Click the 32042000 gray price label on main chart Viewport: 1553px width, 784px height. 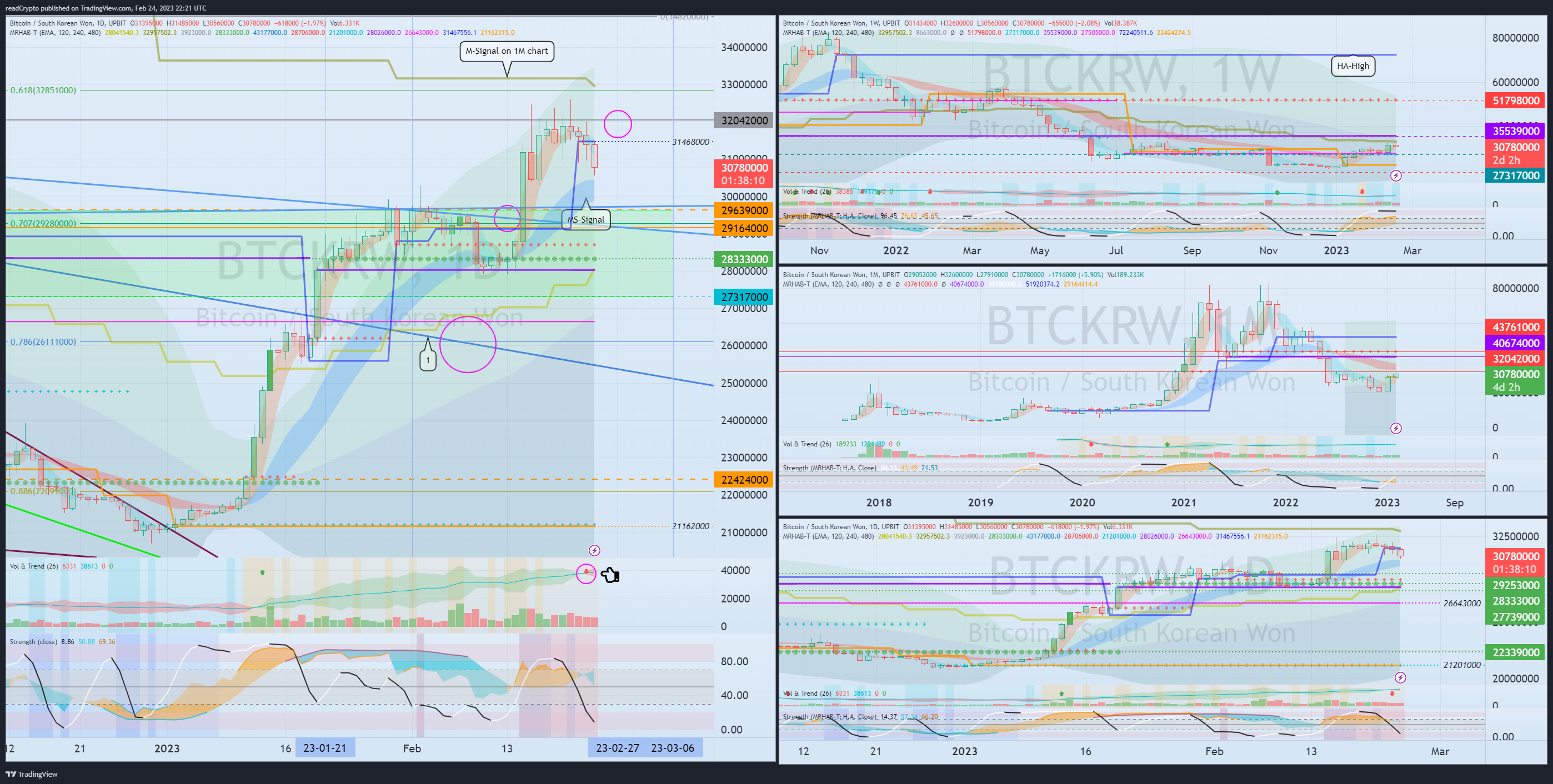(744, 120)
